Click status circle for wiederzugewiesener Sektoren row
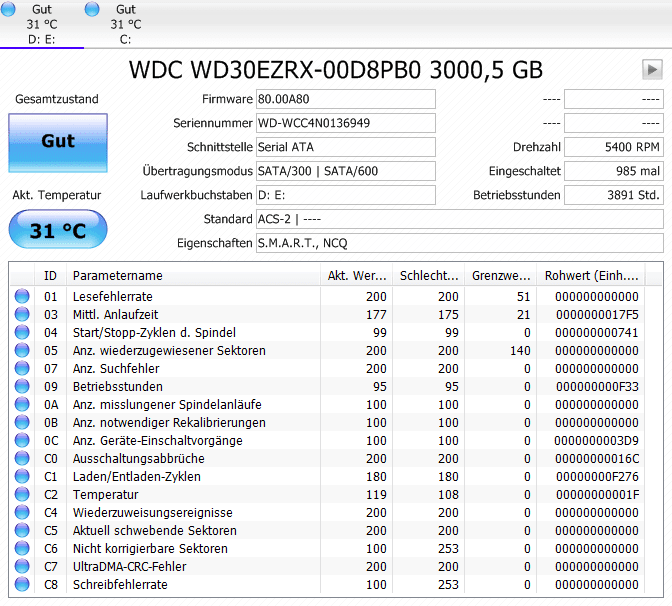Viewport: 672px width, 606px height. pos(22,350)
